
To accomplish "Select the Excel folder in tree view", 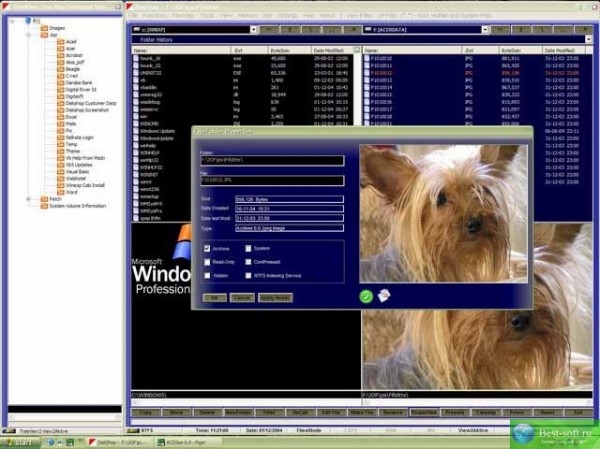I will coord(67,117).
